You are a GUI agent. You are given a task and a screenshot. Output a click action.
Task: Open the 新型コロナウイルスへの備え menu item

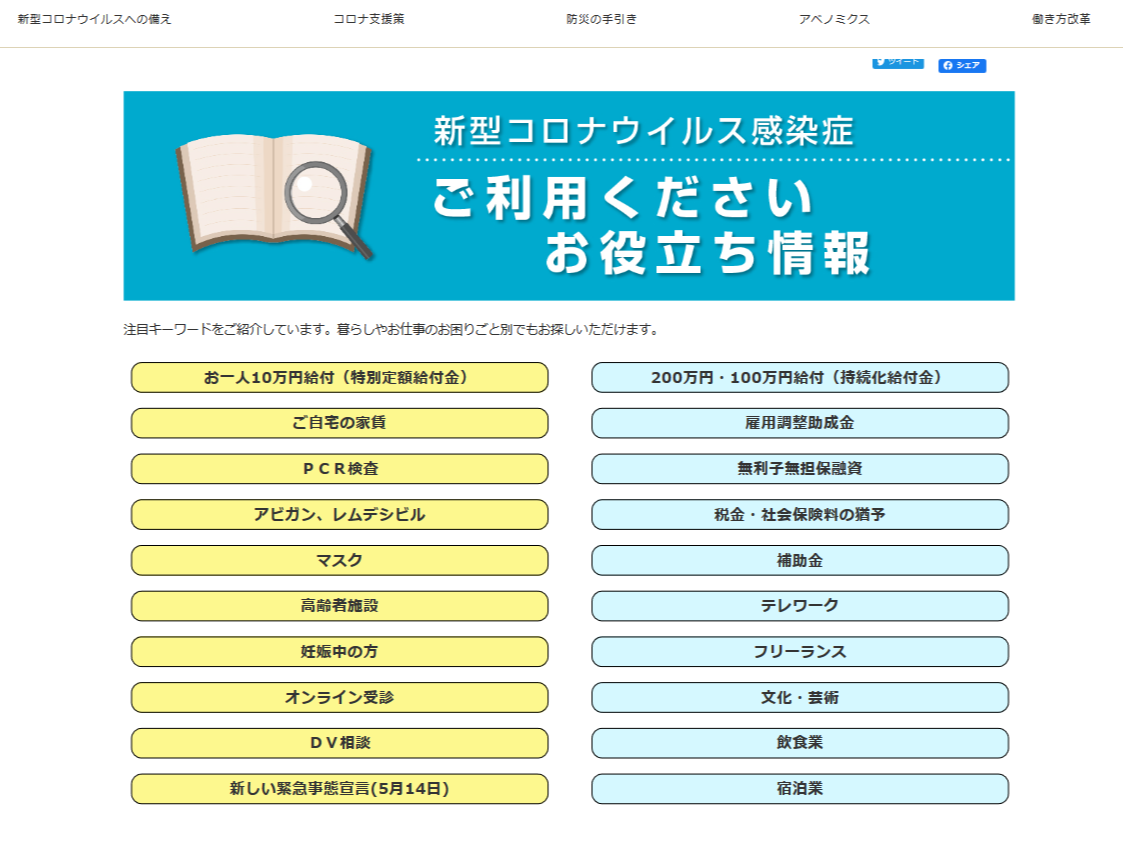pyautogui.click(x=93, y=17)
